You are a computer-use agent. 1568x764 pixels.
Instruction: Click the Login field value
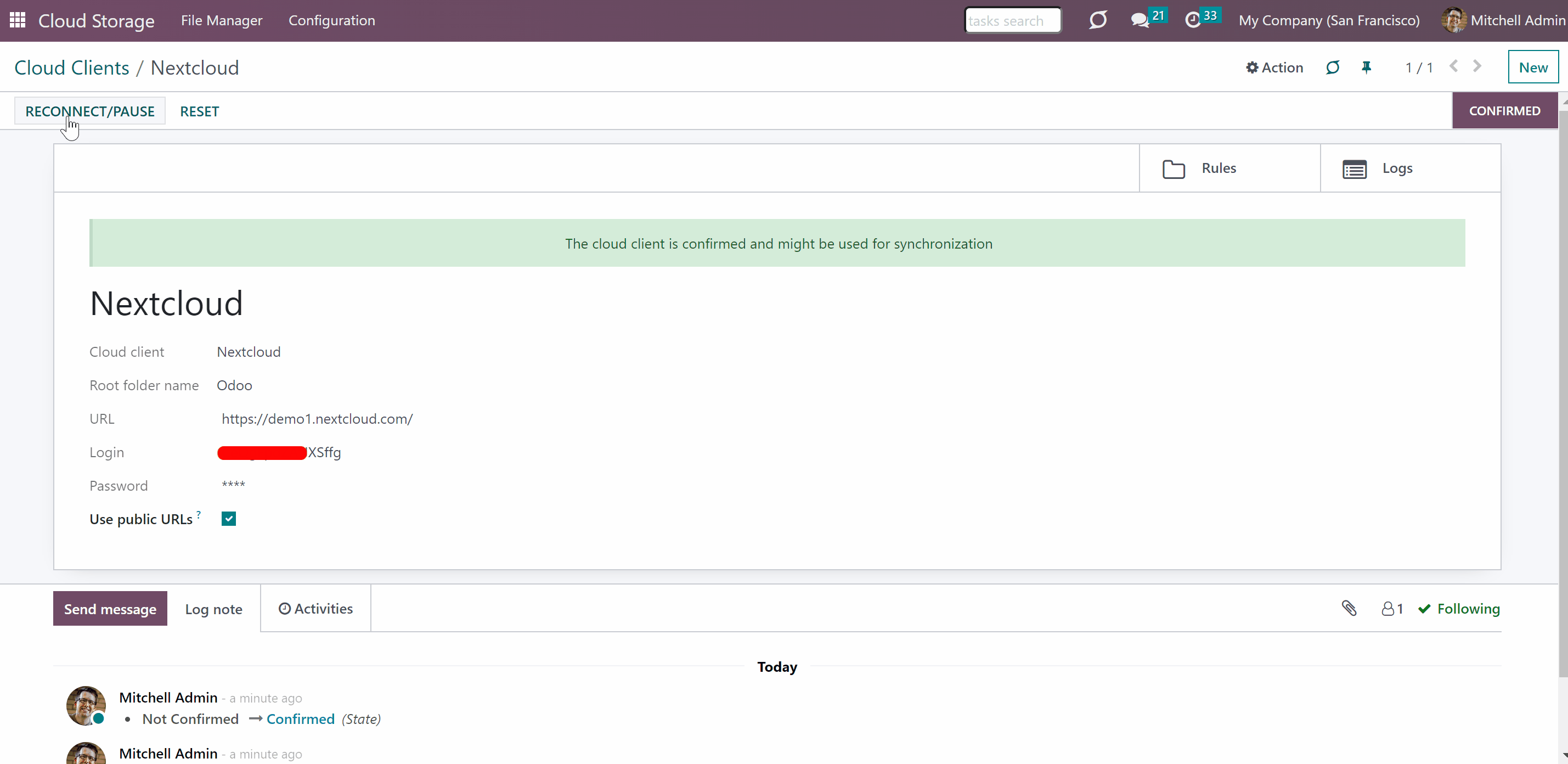point(279,452)
